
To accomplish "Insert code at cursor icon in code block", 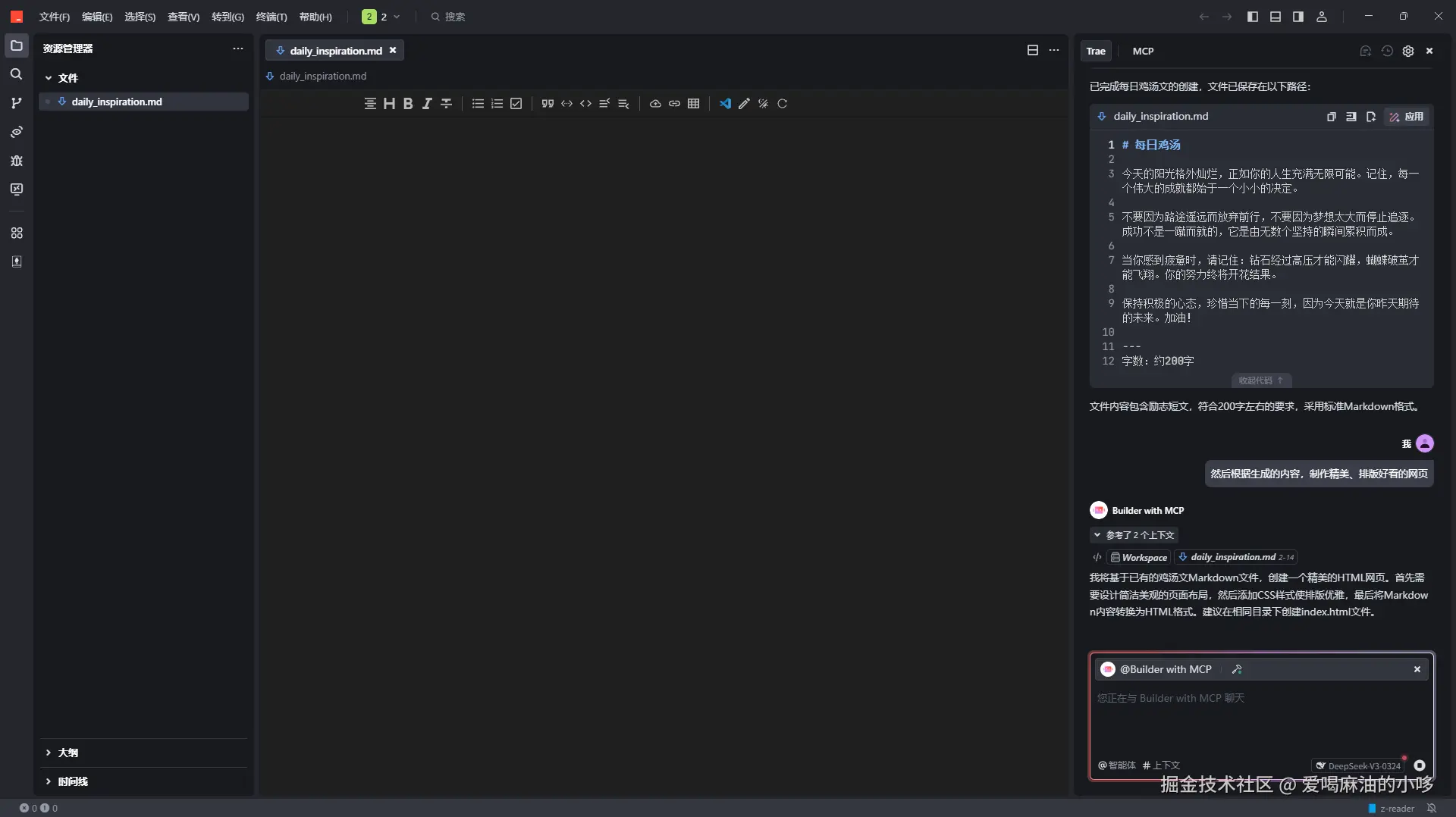I will (1351, 117).
